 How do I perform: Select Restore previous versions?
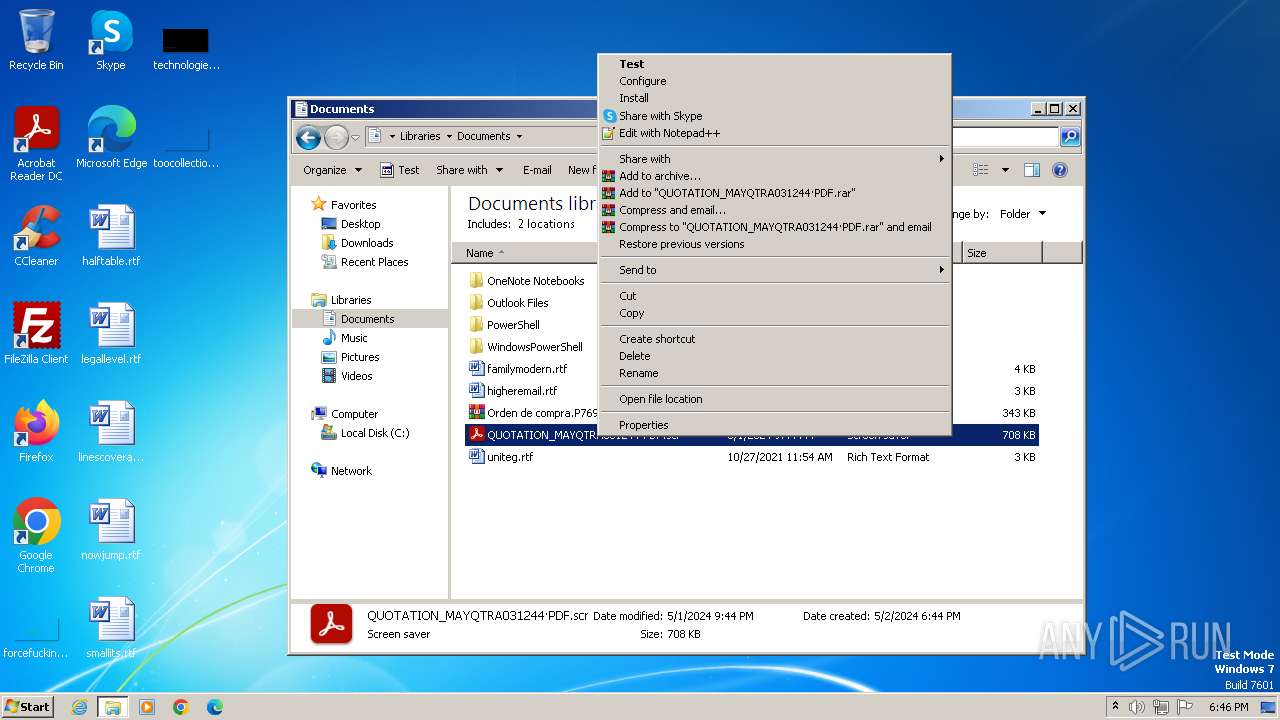click(x=774, y=244)
